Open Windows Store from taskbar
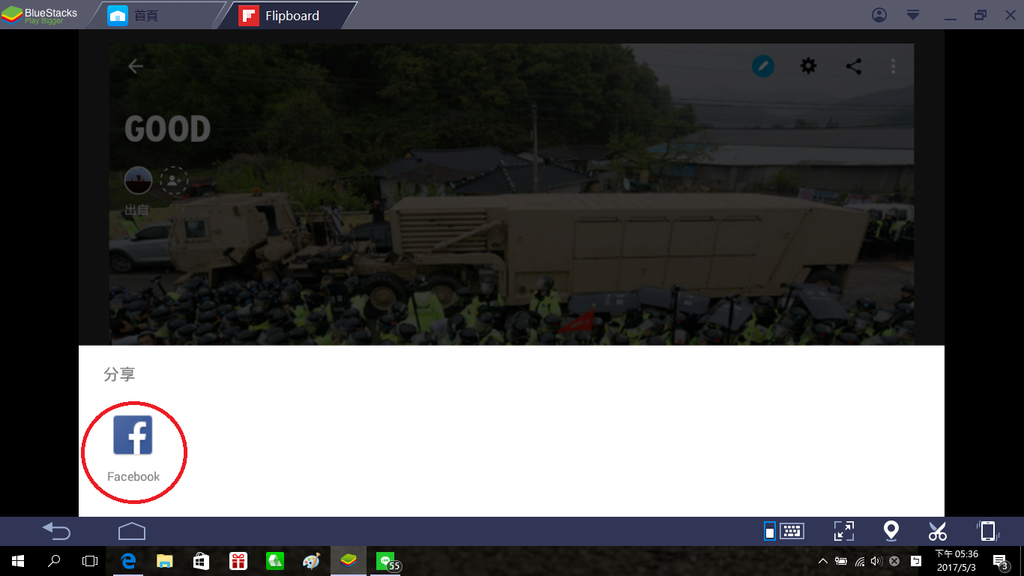 pyautogui.click(x=201, y=561)
